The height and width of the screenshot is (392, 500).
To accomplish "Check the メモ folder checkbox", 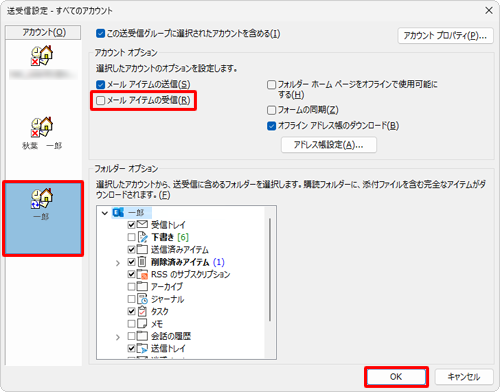I will tap(131, 323).
